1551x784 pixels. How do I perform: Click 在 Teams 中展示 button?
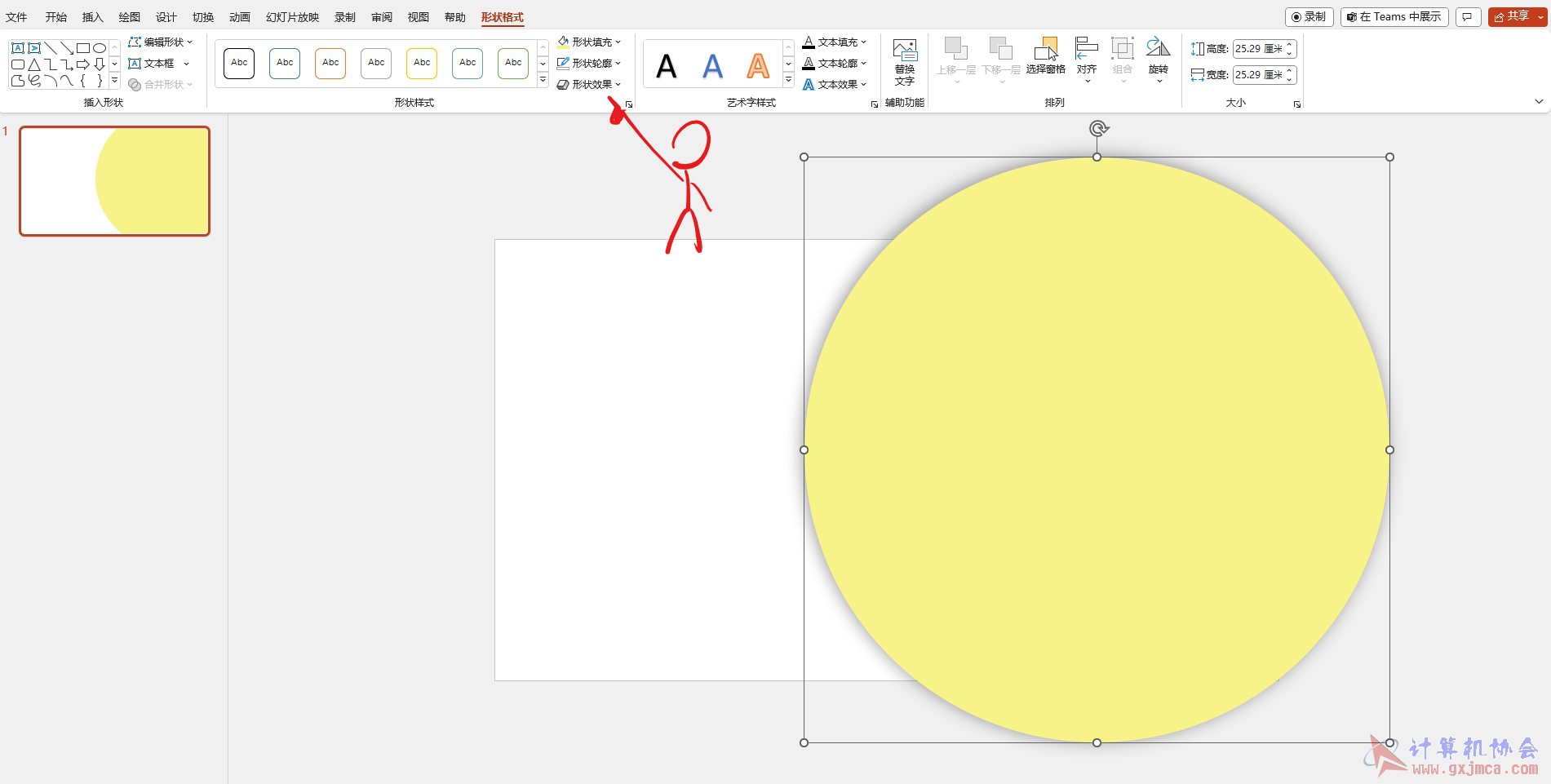[1394, 17]
